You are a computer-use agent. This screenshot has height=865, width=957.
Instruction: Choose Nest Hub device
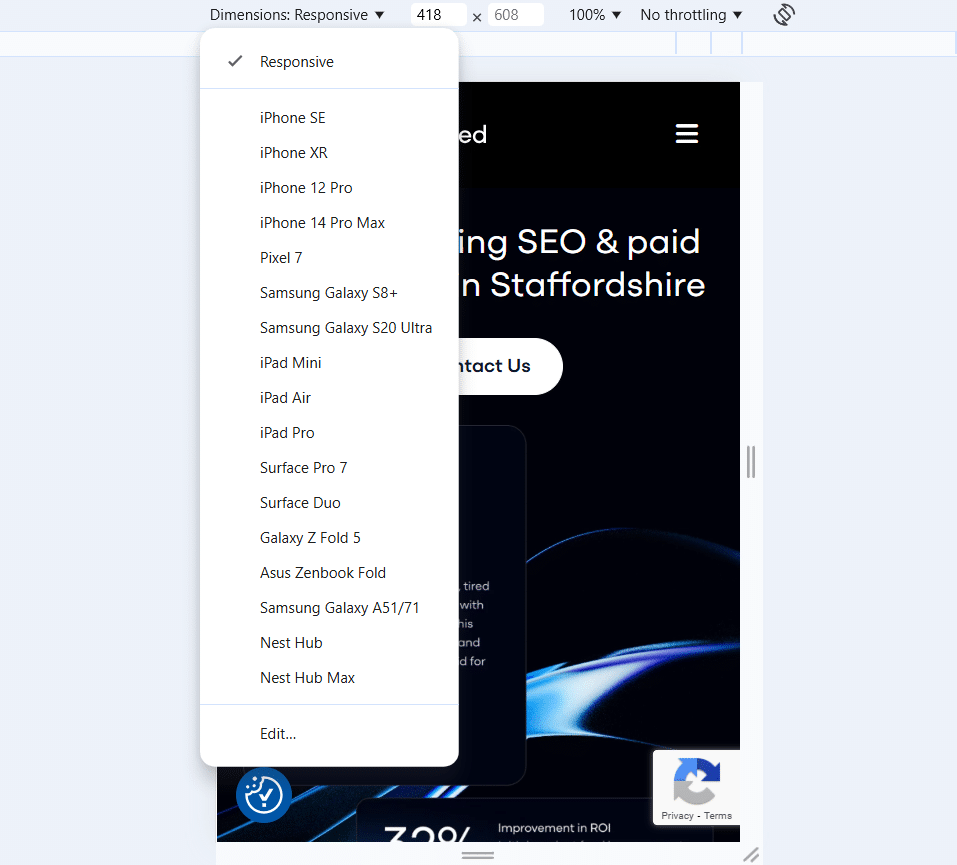coord(329,643)
